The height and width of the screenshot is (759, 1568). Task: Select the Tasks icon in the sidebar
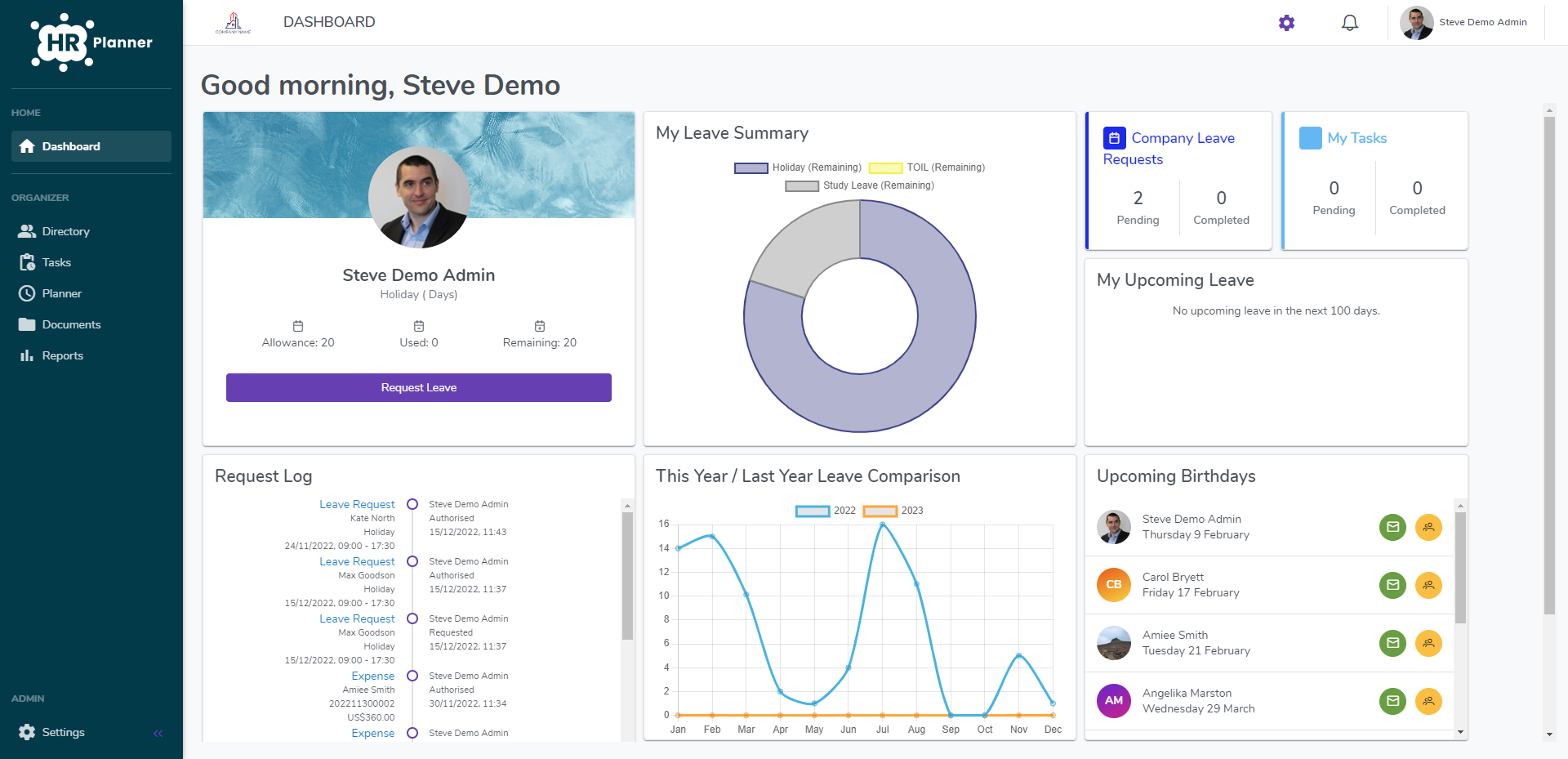pos(26,262)
